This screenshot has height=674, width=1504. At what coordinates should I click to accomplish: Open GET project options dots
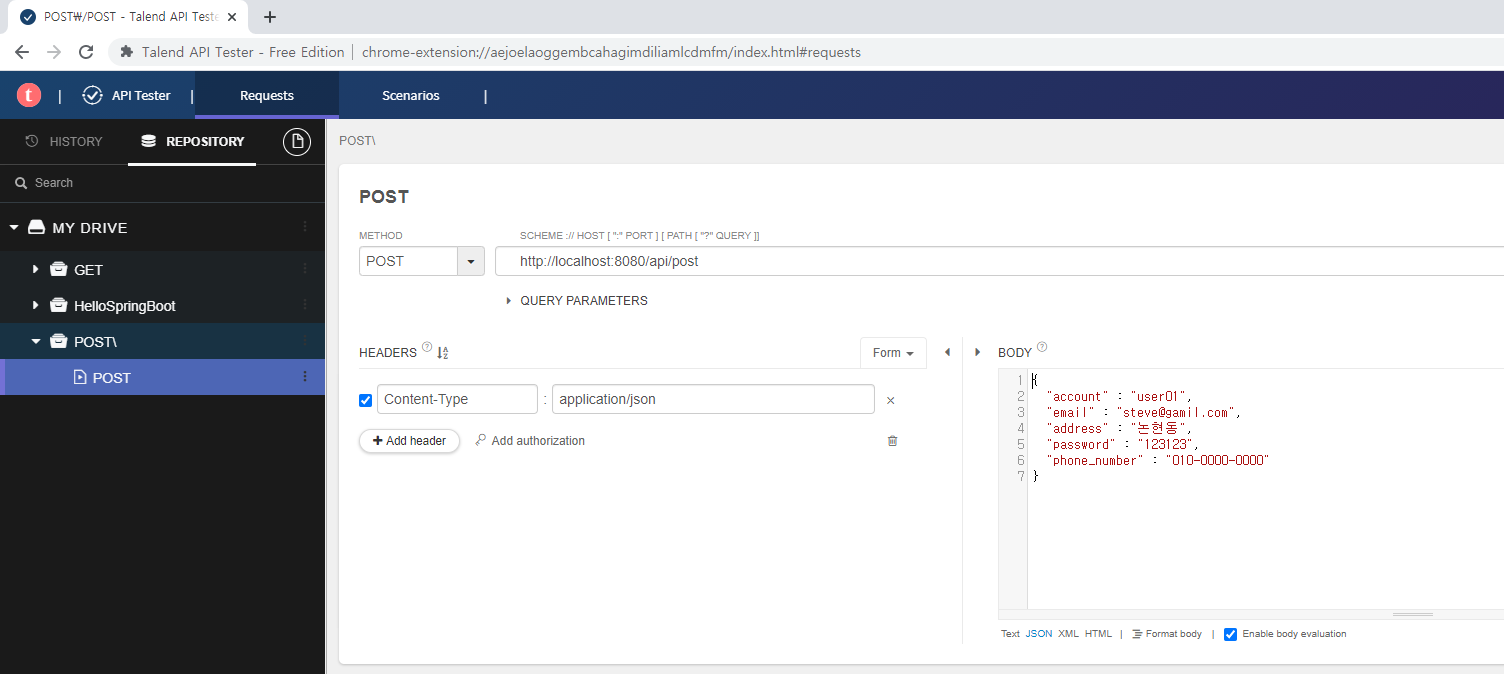(305, 269)
